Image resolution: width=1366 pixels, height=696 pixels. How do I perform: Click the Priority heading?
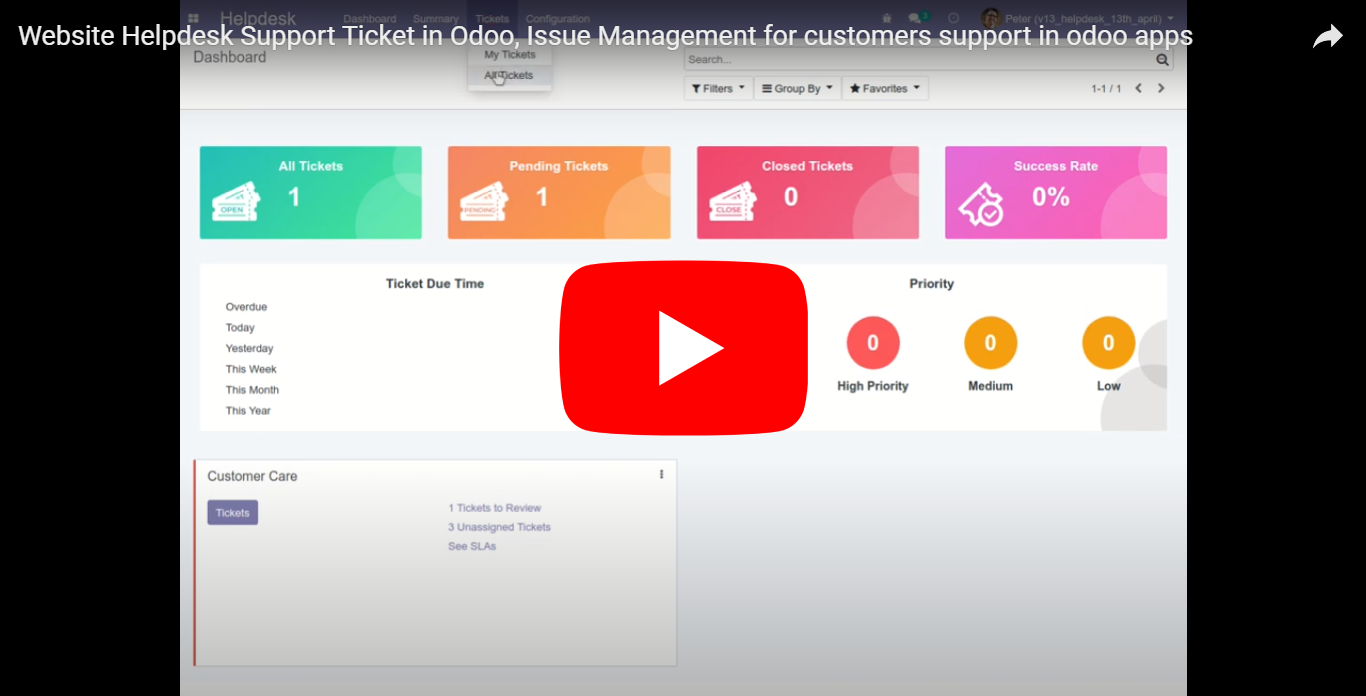click(x=931, y=284)
